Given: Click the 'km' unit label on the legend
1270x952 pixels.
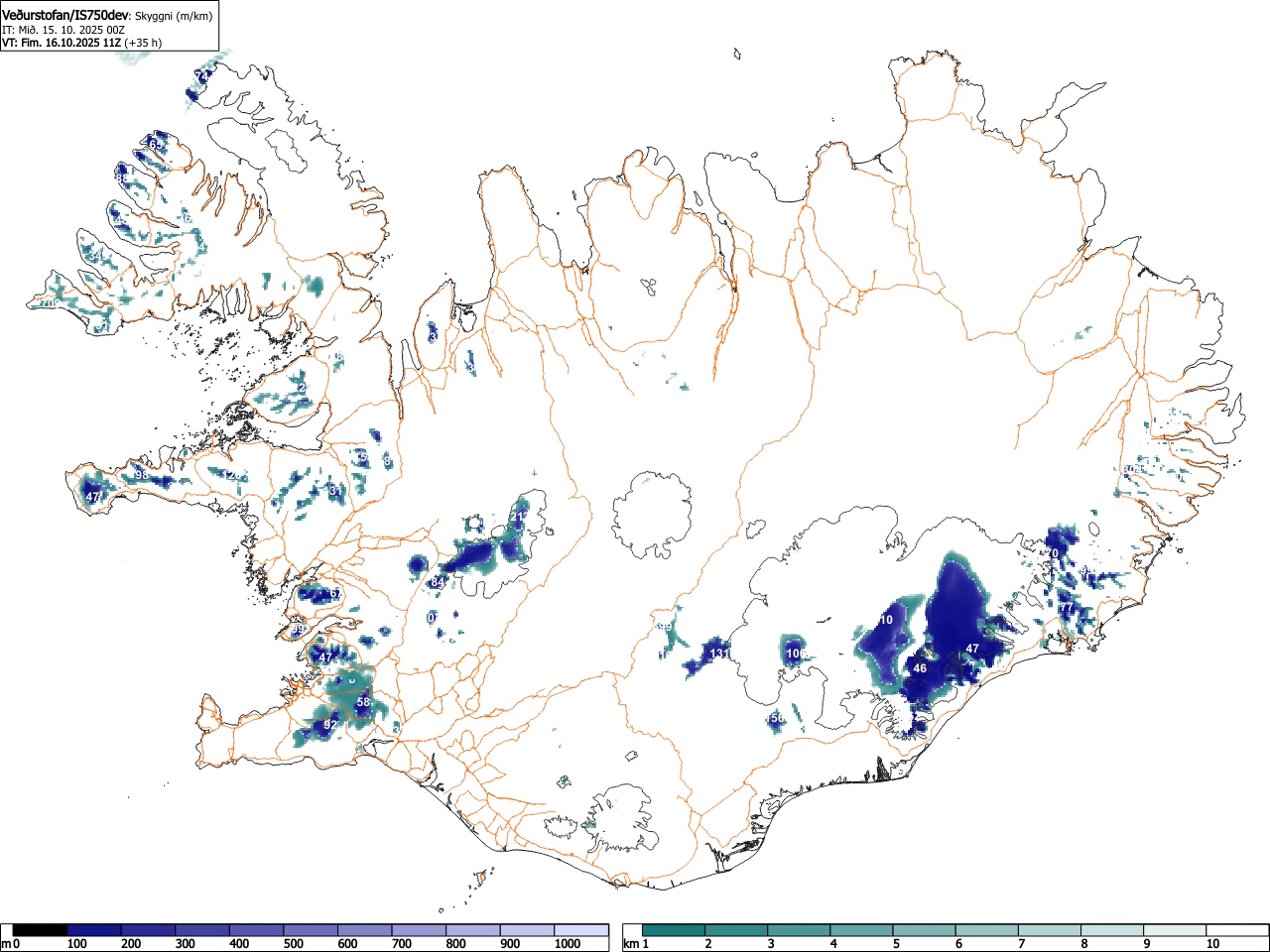Looking at the screenshot, I should (x=631, y=944).
